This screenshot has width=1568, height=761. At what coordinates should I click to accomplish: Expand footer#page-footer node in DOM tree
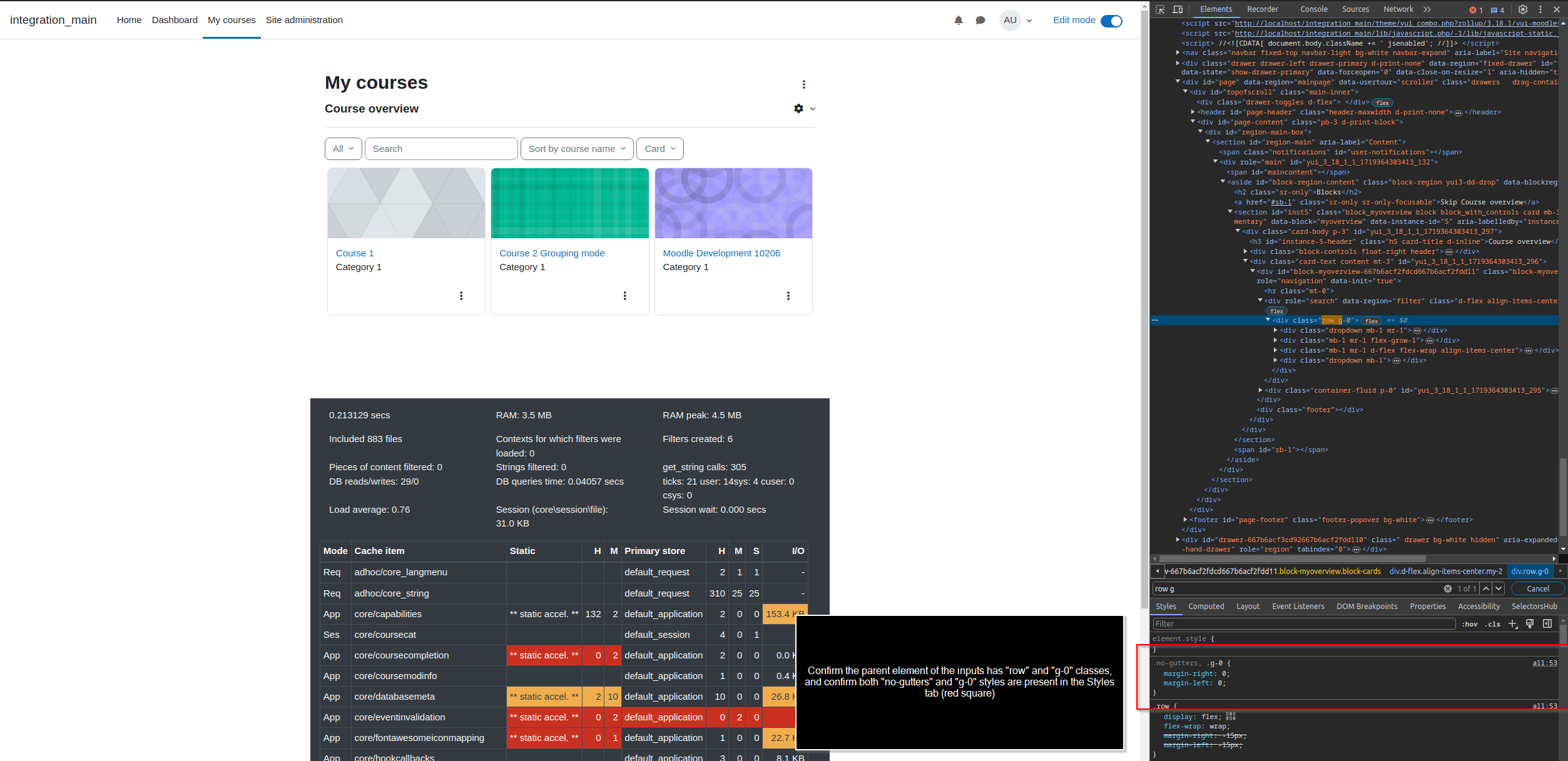click(x=1185, y=520)
